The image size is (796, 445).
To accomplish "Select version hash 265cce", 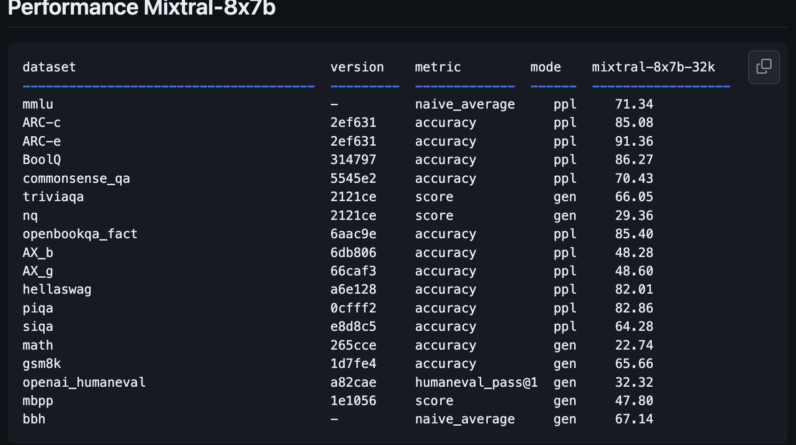I will click(353, 346).
